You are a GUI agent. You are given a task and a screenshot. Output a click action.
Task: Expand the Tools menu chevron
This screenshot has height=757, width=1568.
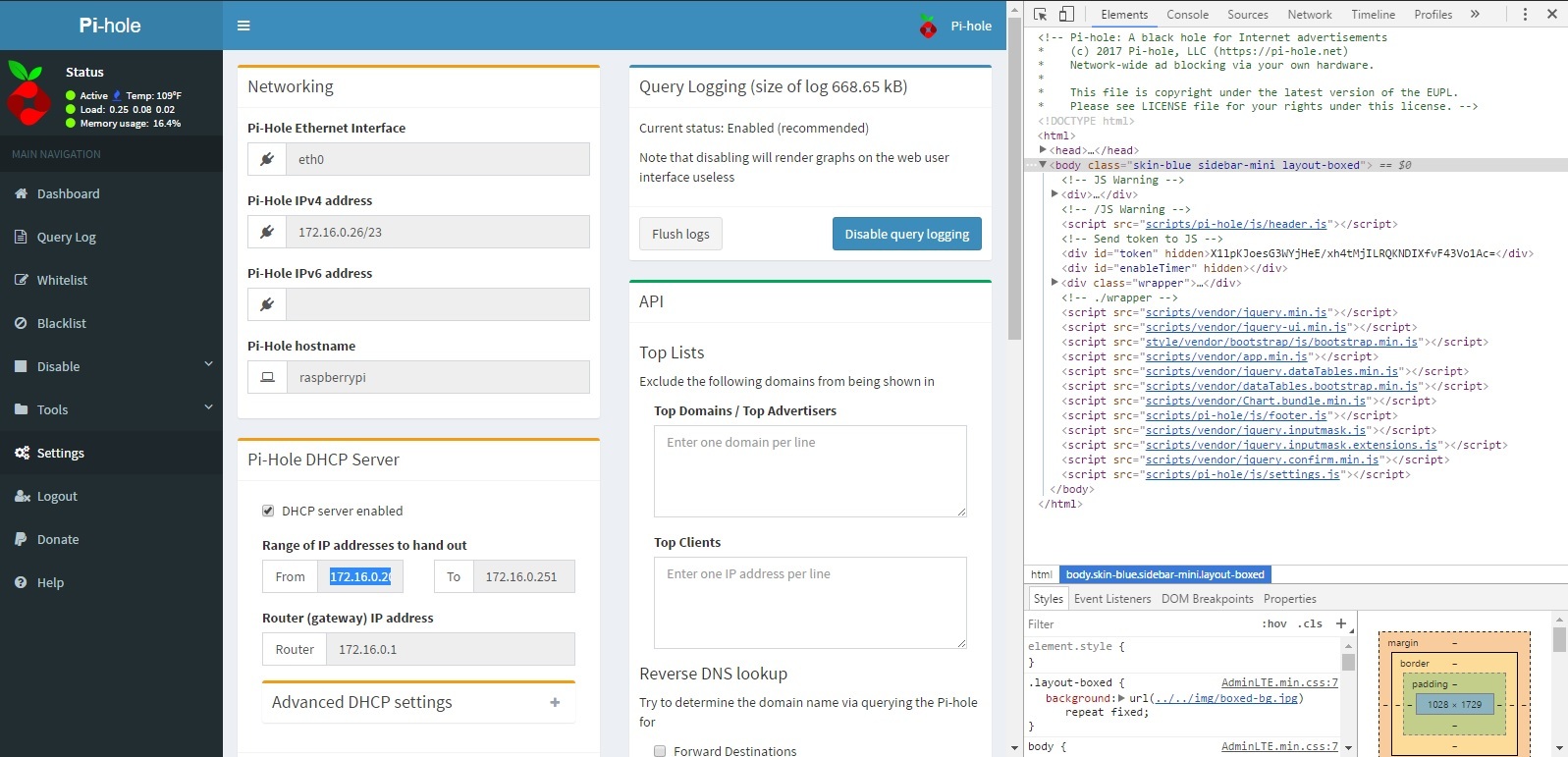point(208,407)
